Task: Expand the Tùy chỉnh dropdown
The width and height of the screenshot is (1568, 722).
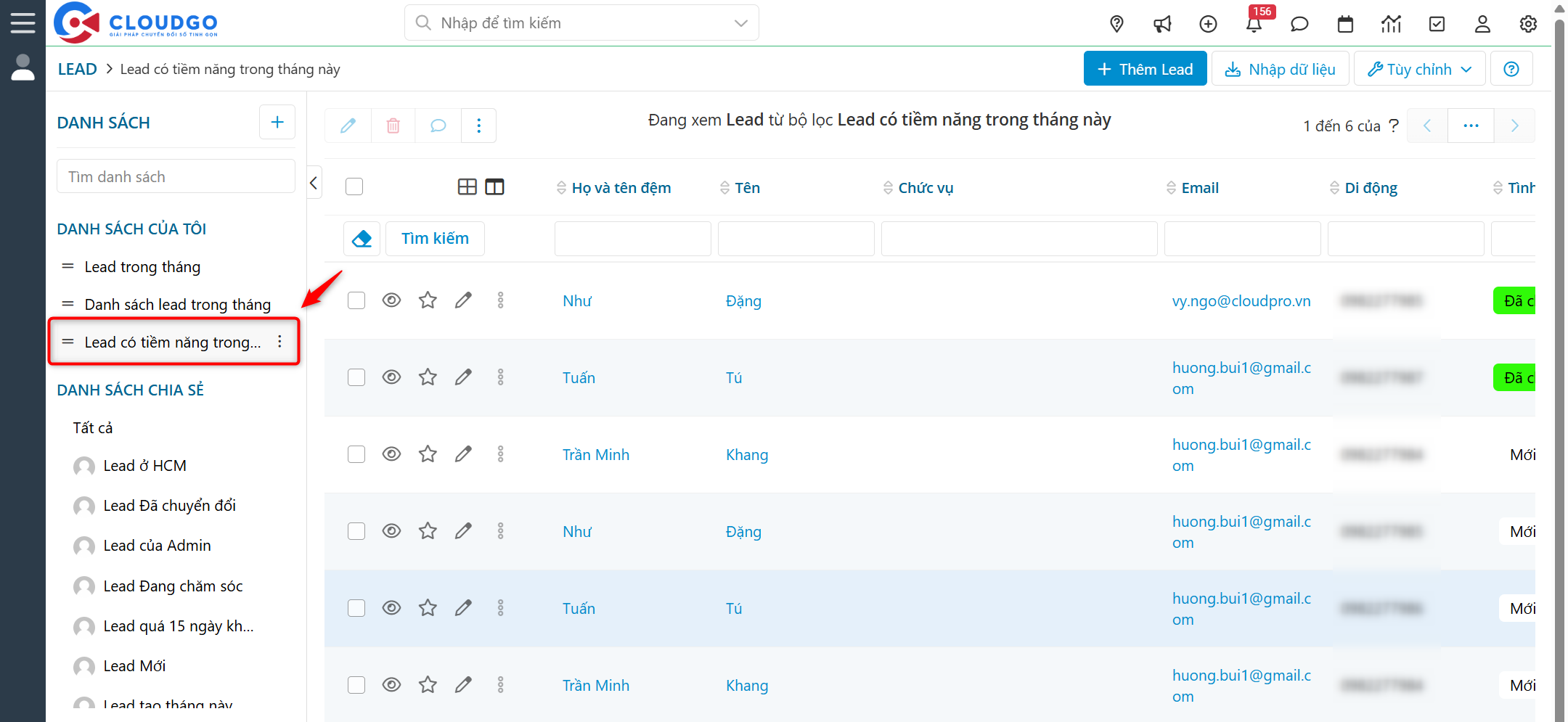Action: tap(1419, 69)
